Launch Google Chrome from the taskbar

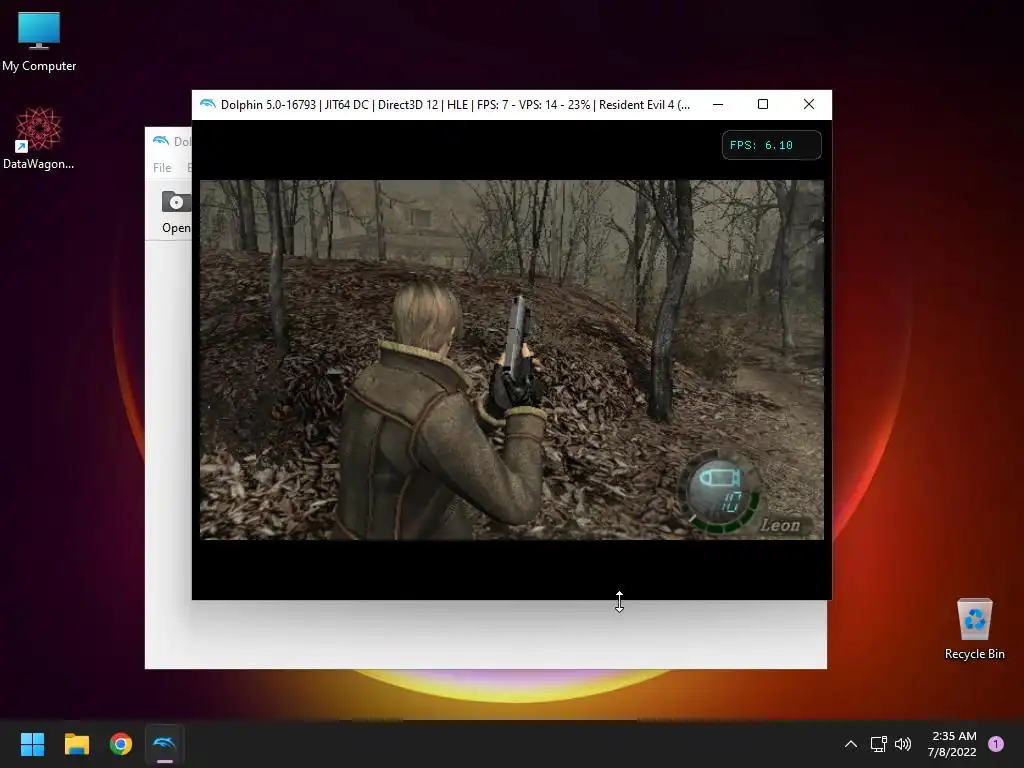tap(121, 744)
